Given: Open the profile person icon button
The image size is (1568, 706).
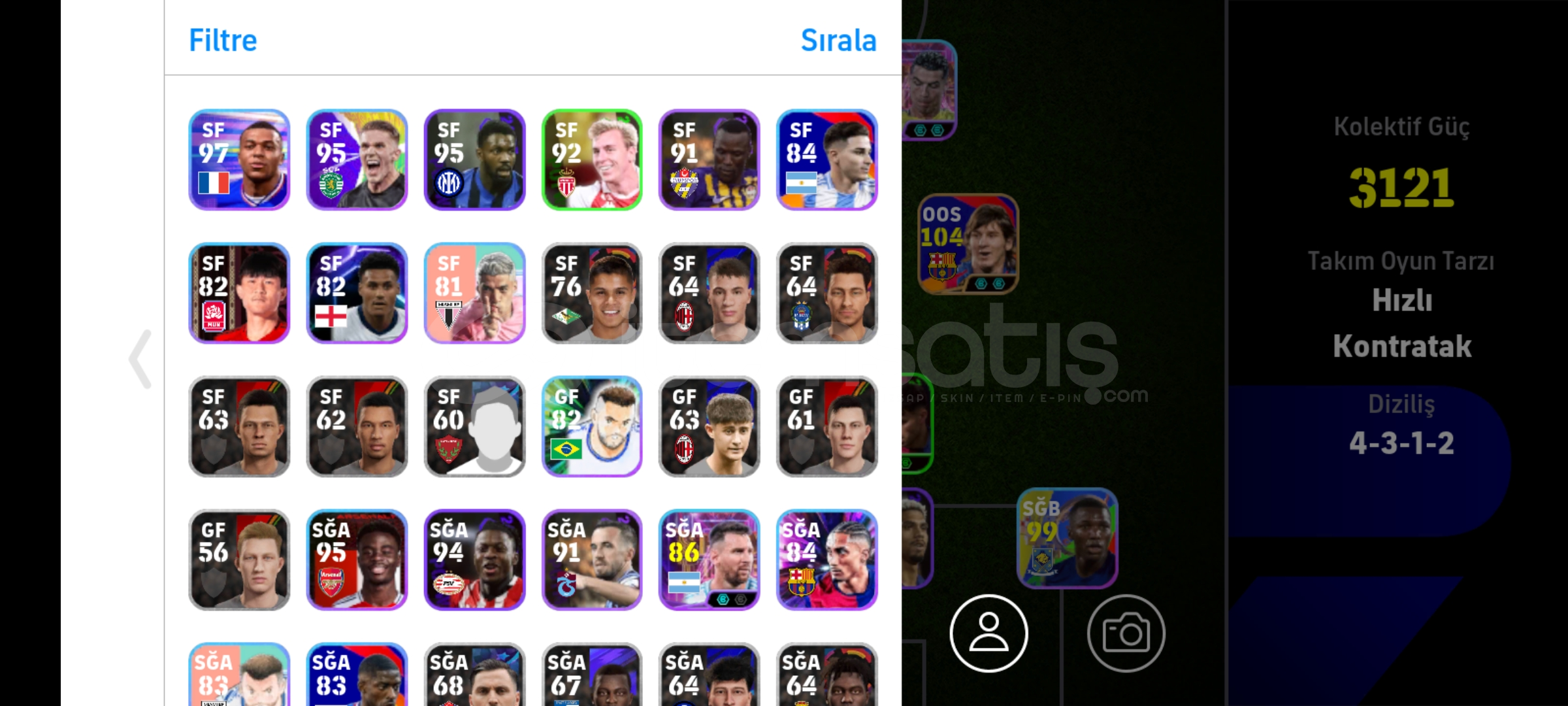Looking at the screenshot, I should click(988, 633).
